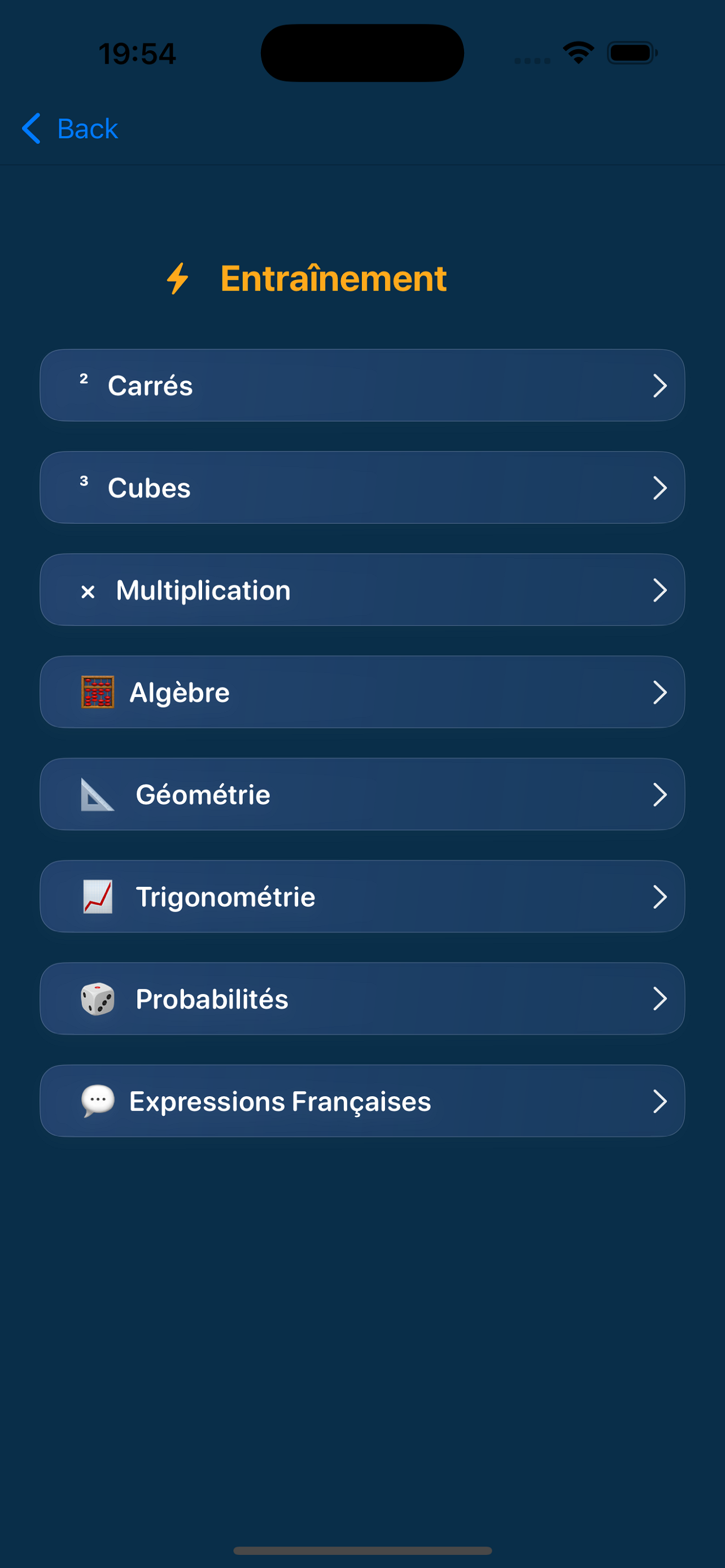Click the abacus icon for Algèbre
This screenshot has height=1568, width=725.
(97, 692)
